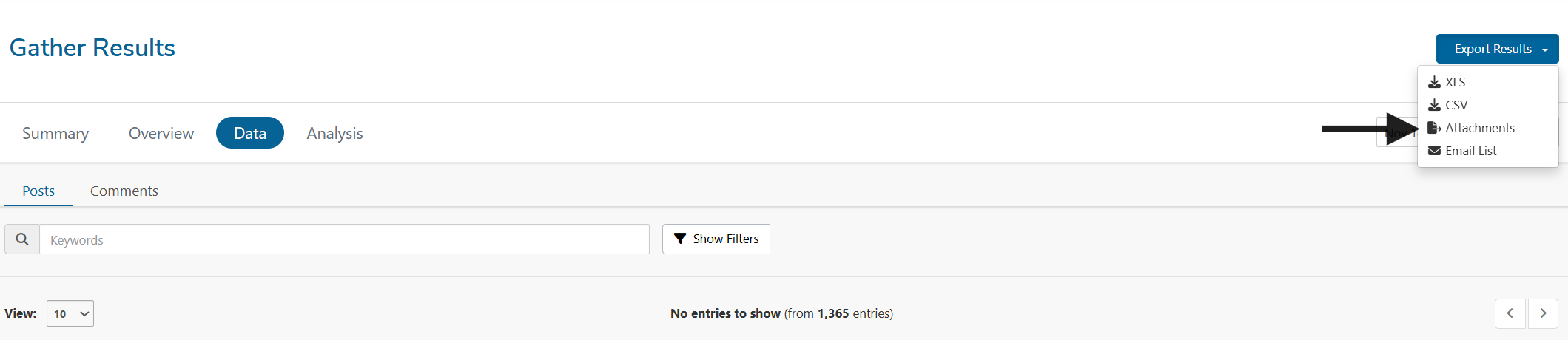This screenshot has height=340, width=1568.
Task: Open the Overview tab
Action: tap(161, 133)
